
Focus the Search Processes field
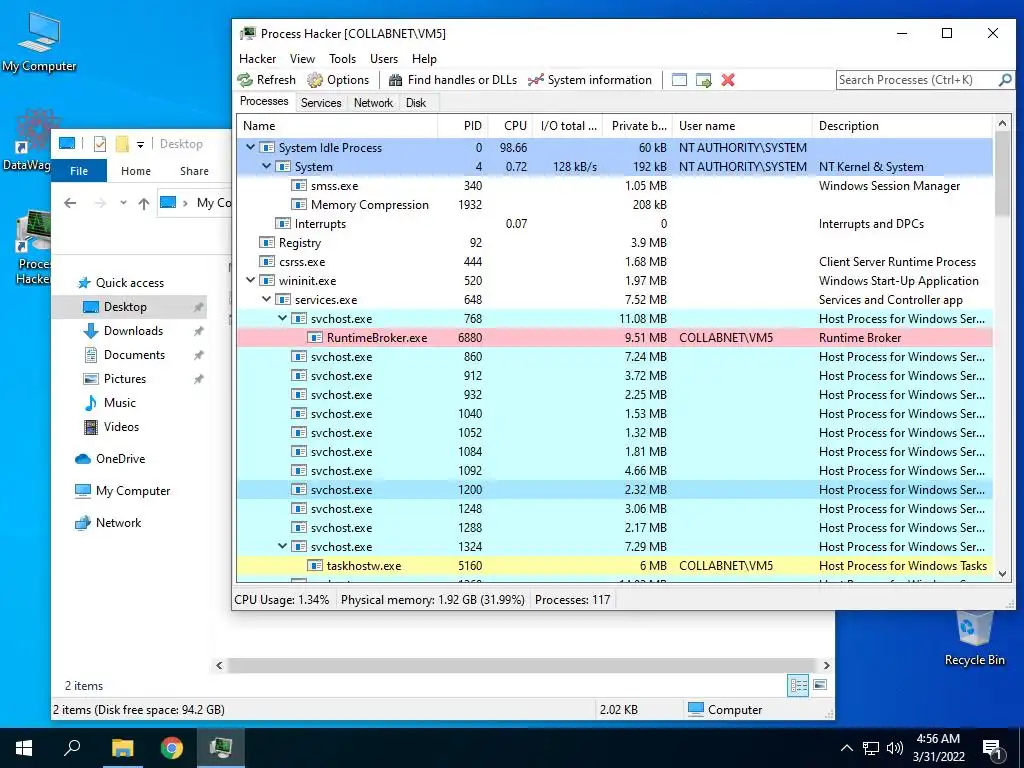[x=916, y=80]
